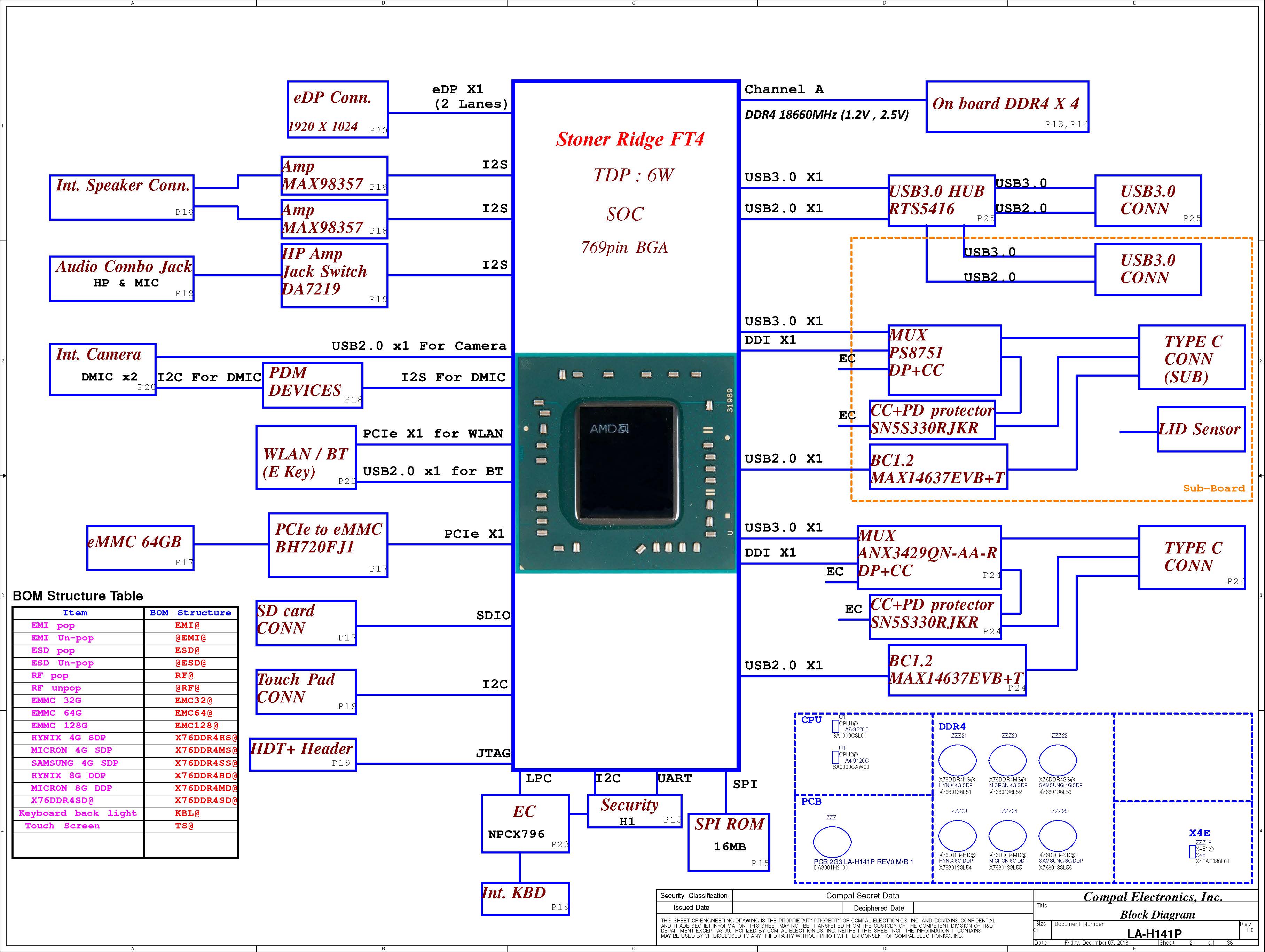Click the PCB LA-H141P ellipse symbol
Image resolution: width=1265 pixels, height=952 pixels.
[832, 842]
